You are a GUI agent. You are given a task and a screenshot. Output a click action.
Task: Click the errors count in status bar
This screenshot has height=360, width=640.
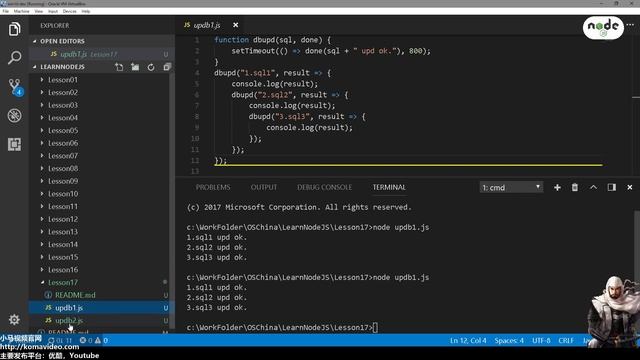coord(86,340)
